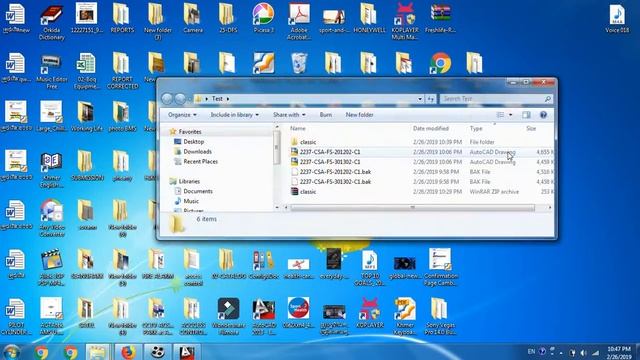The height and width of the screenshot is (360, 640).
Task: Click the Back arrow in Explorer window
Action: pos(167,98)
